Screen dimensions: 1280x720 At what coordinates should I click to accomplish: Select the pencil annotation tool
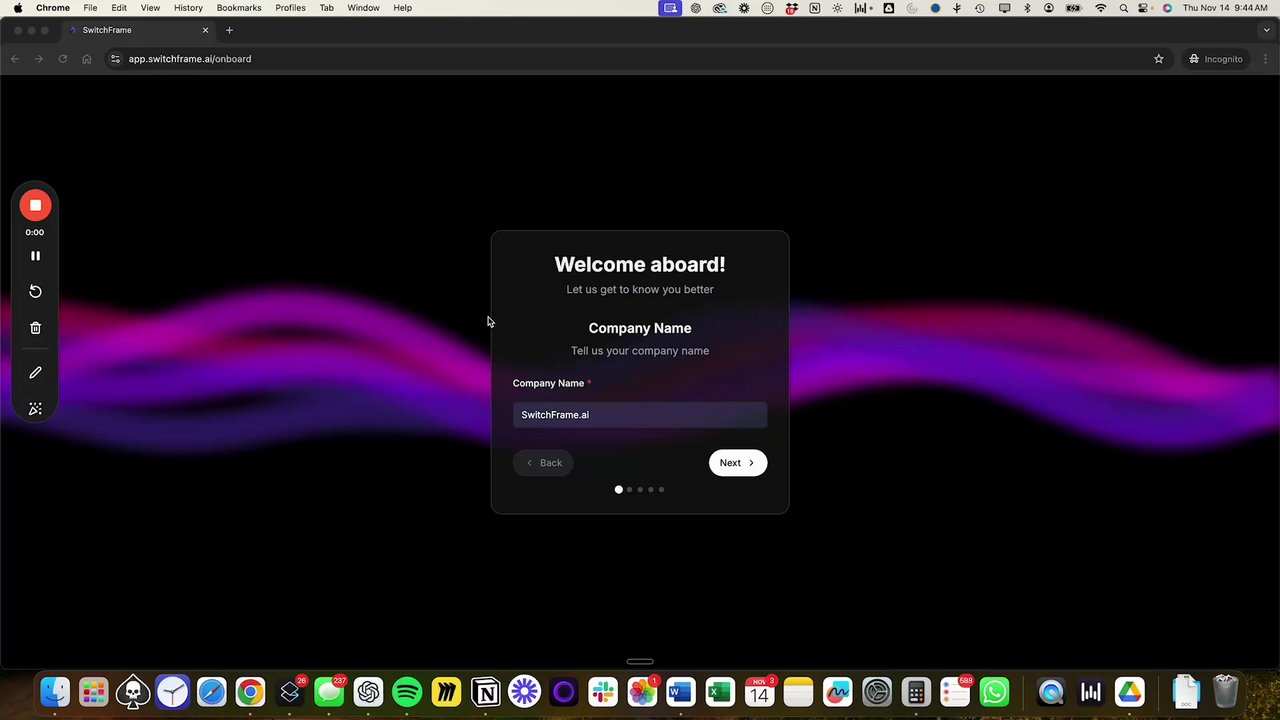click(35, 372)
